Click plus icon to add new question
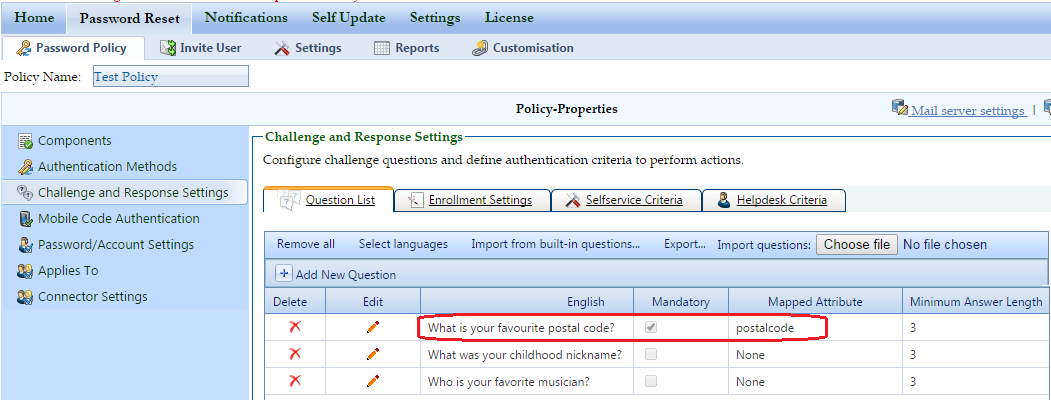 284,274
